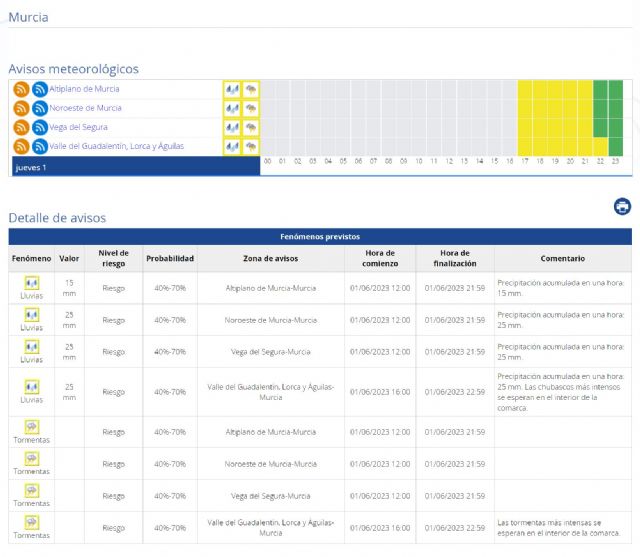Click the blue feed icon for Valle del Guadalentín
Screen dimensions: 640x557
40,146
